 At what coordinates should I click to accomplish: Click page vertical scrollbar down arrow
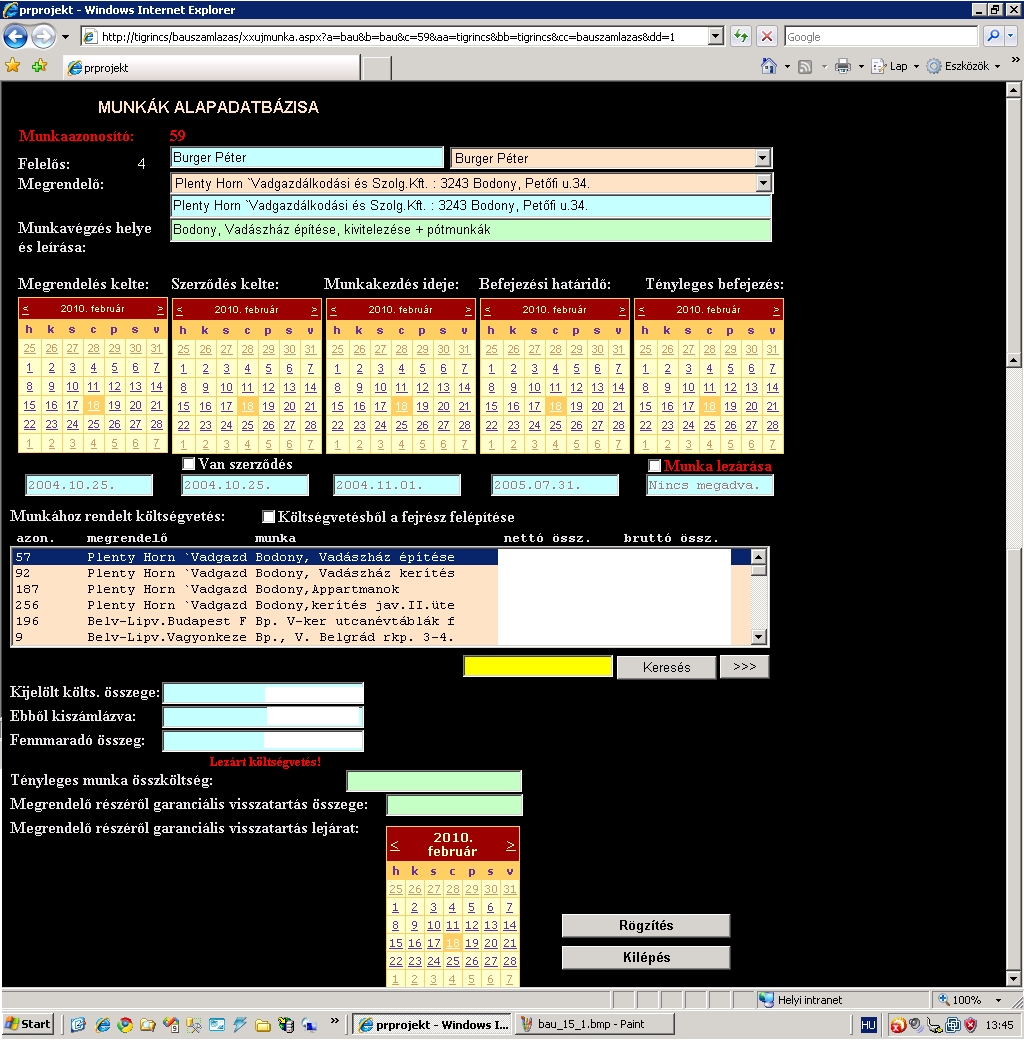coord(1013,979)
